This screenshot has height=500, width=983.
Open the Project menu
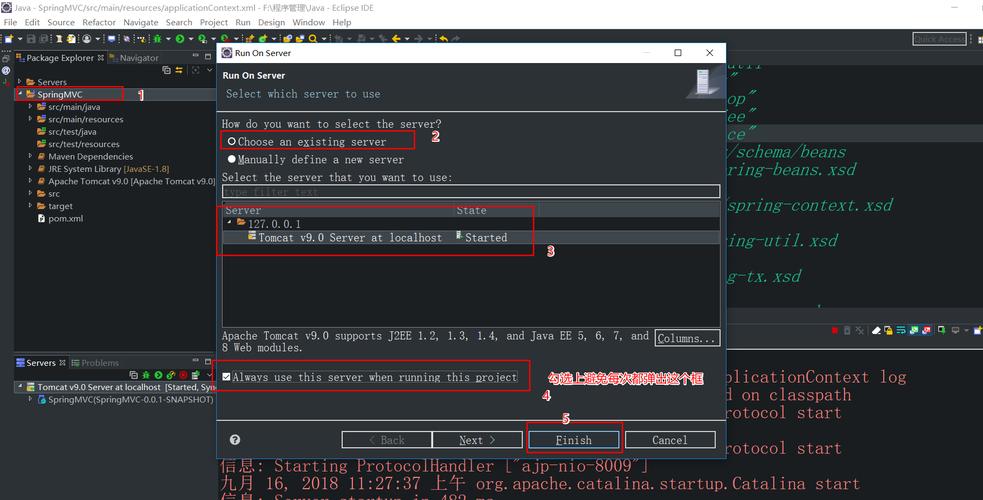tap(214, 22)
